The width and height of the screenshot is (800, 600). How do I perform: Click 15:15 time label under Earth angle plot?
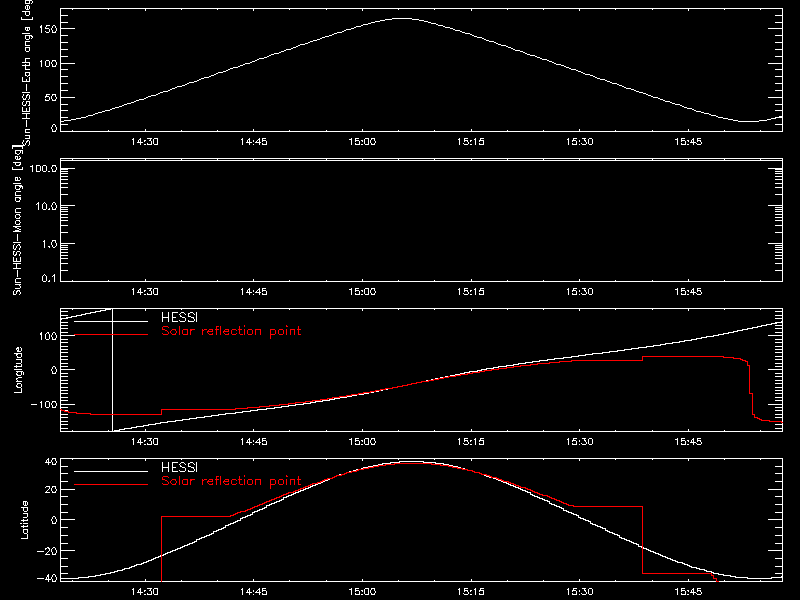click(x=471, y=142)
